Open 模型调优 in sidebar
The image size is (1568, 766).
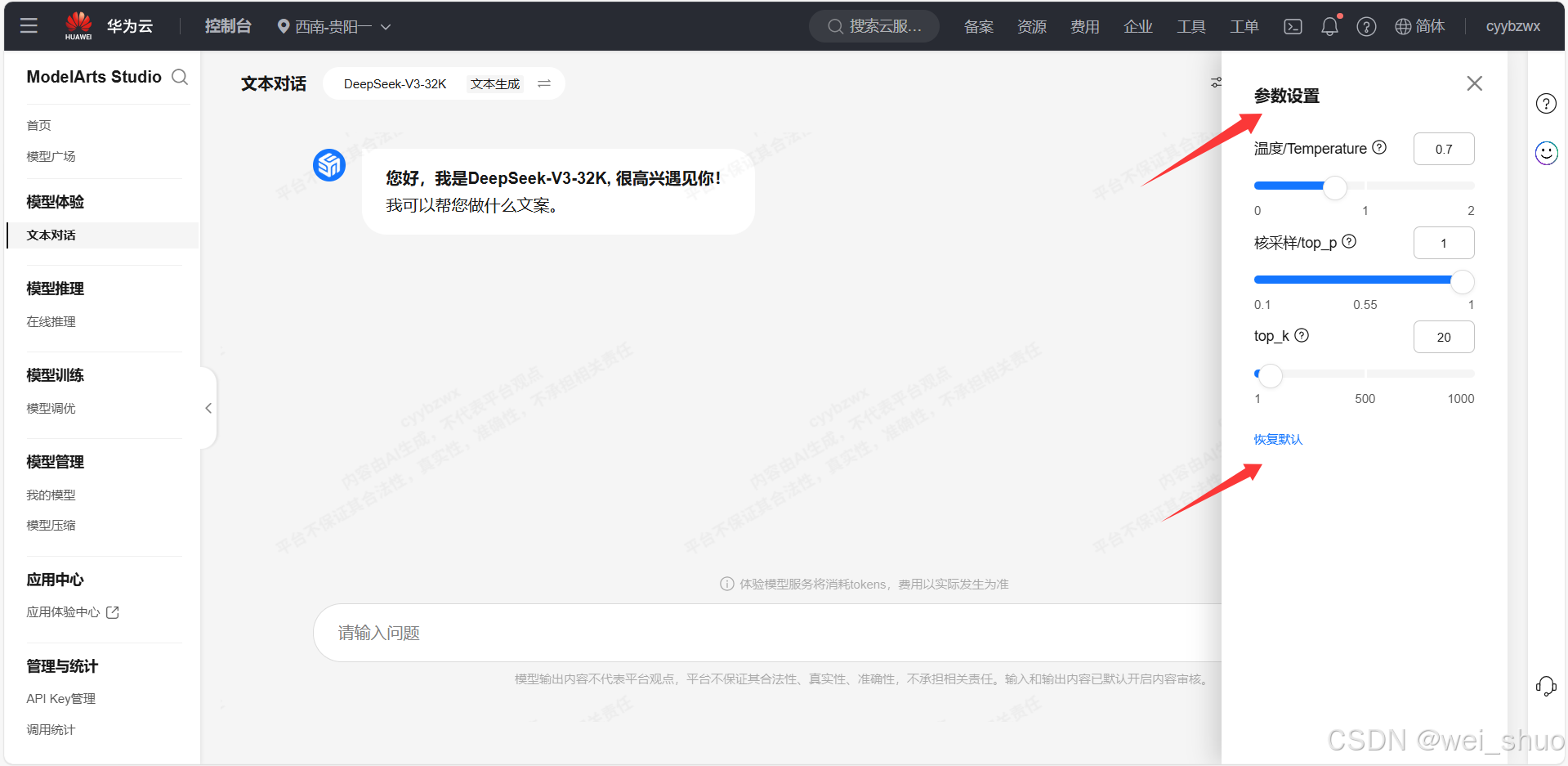(51, 408)
